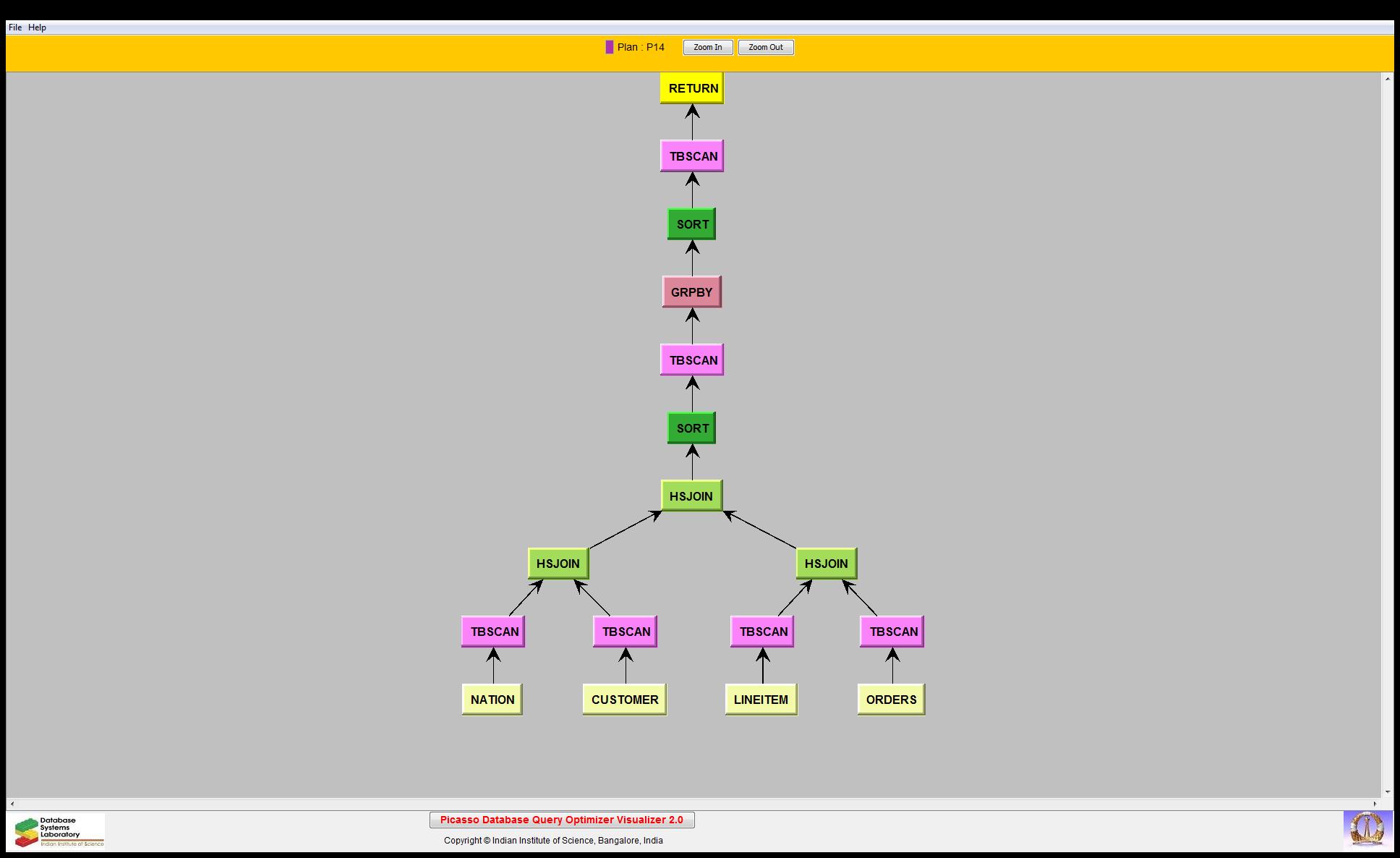Click the vertical scrollbar down arrow

tap(1387, 792)
